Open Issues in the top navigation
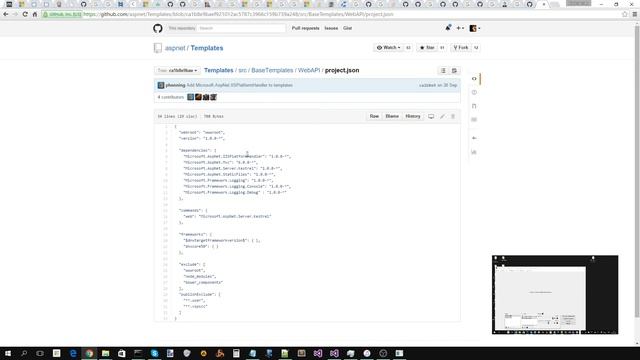 [331, 28]
